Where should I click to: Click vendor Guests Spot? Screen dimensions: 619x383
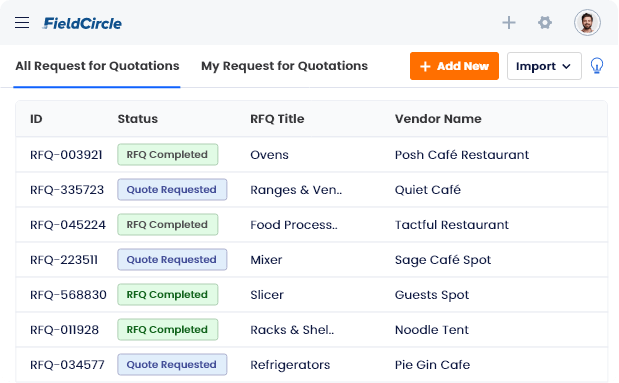432,295
